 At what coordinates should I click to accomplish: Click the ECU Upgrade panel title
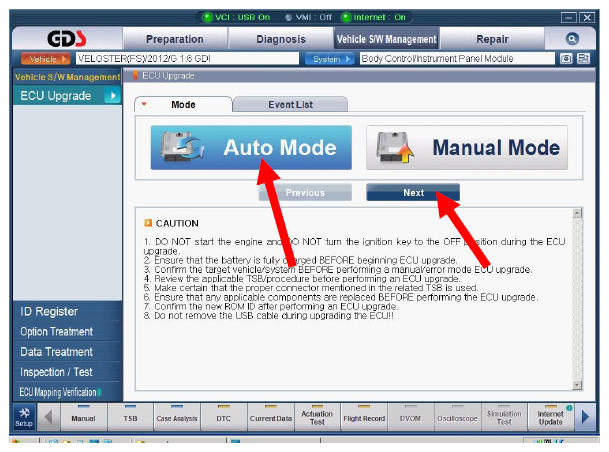point(168,76)
